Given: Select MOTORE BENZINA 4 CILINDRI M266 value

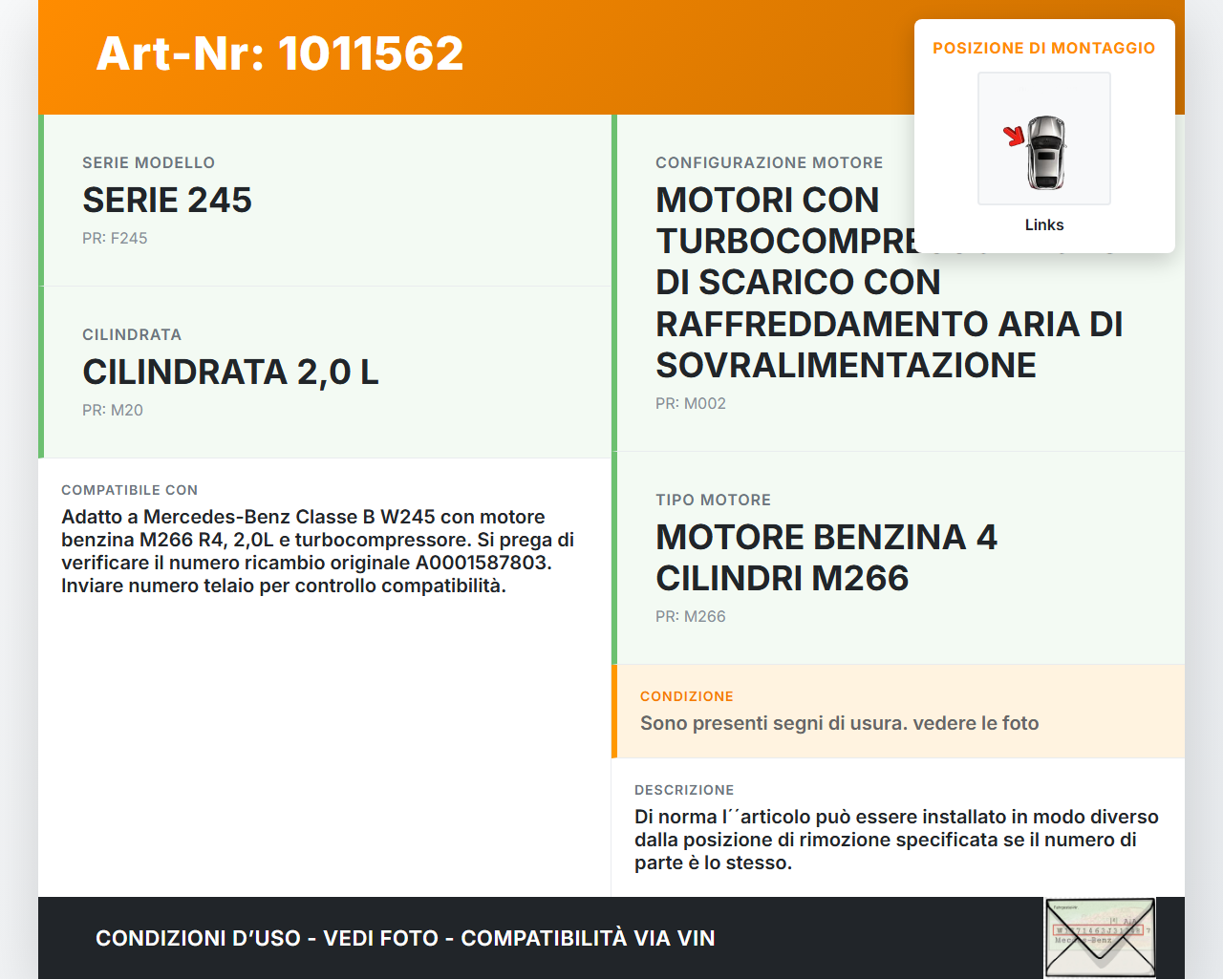Looking at the screenshot, I should click(x=826, y=558).
